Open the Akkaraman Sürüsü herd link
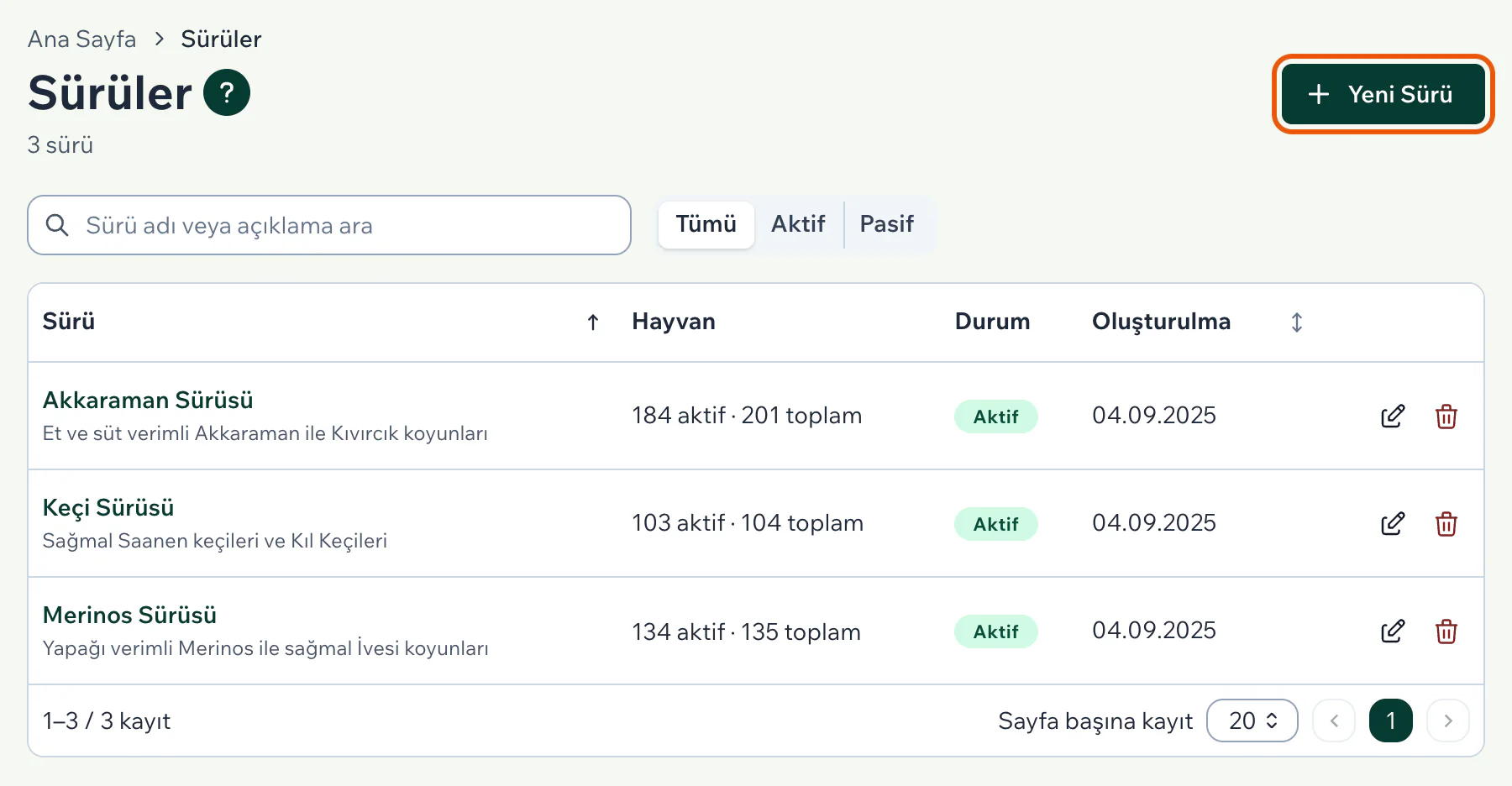This screenshot has width=1512, height=786. click(148, 401)
